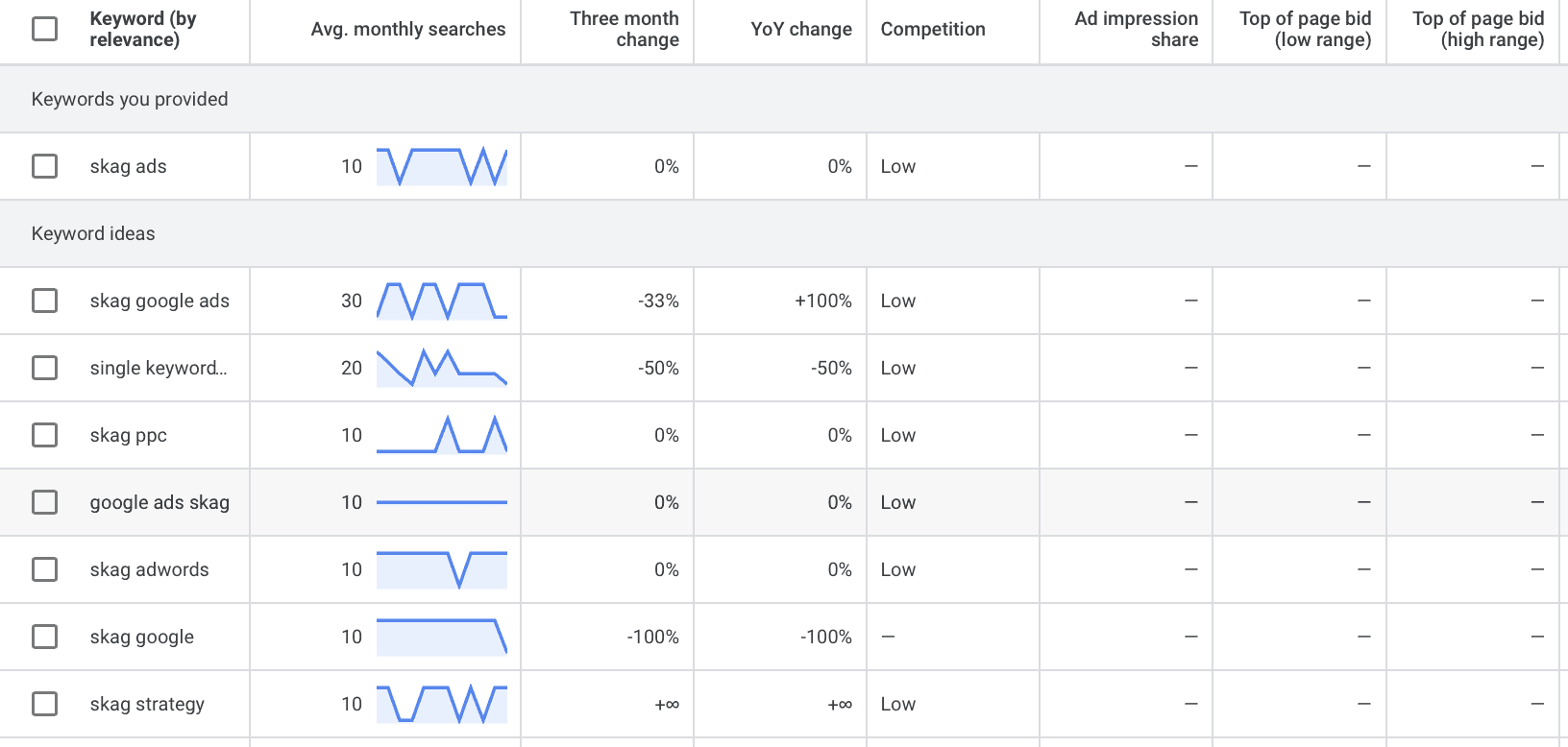Tick the select-all header checkbox

[44, 29]
